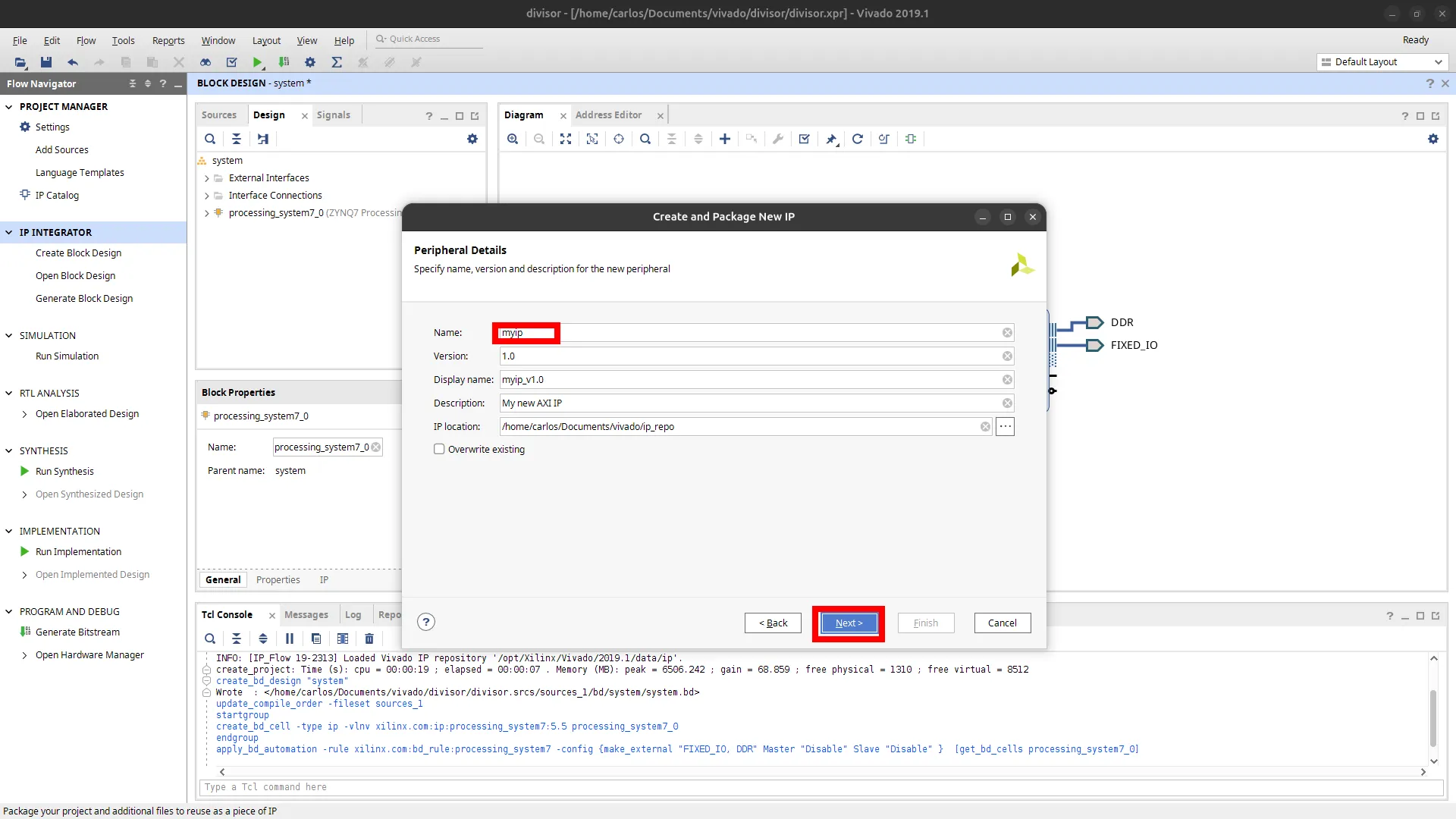Click the Back button in dialog

[x=773, y=623]
